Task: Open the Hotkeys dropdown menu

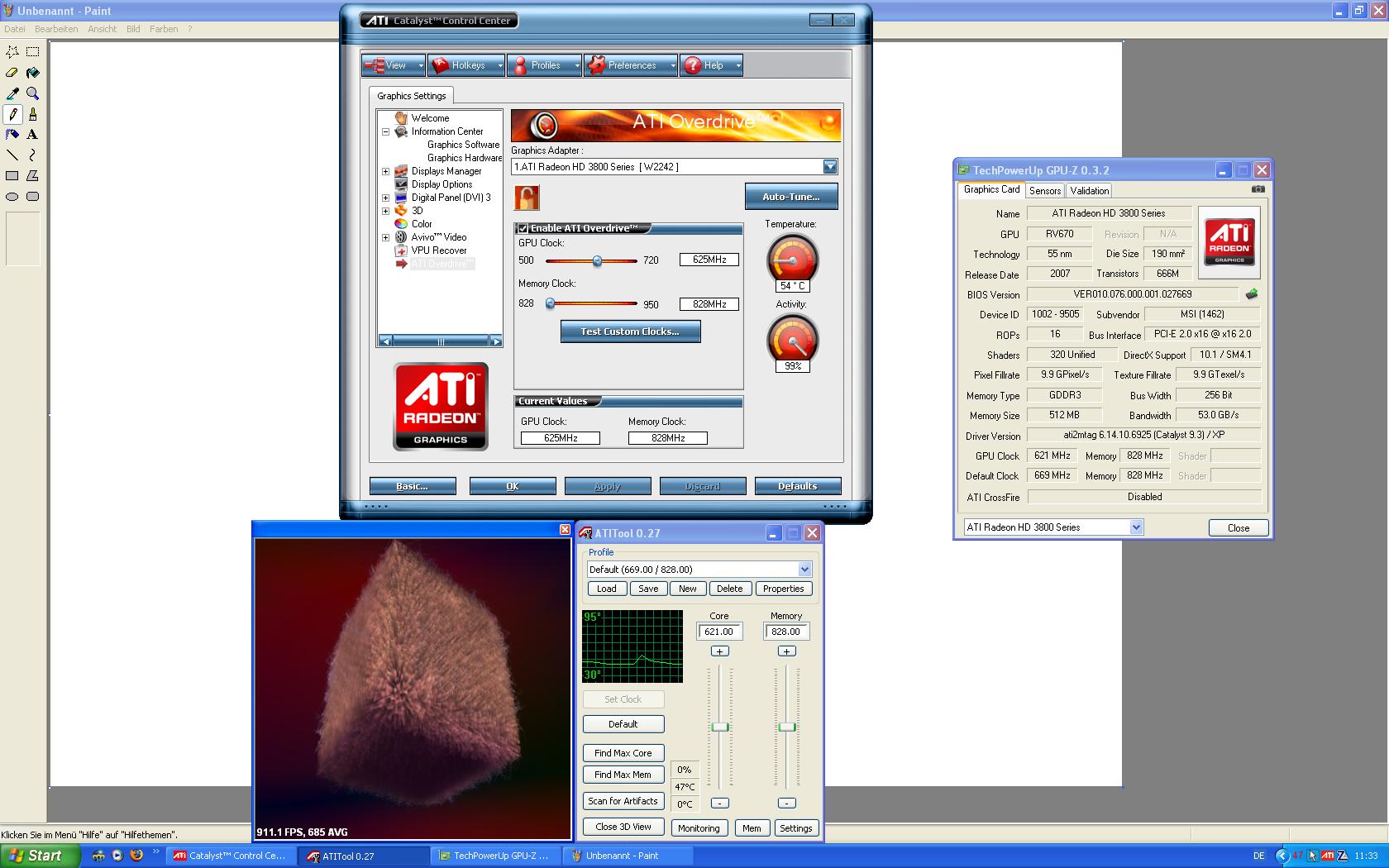Action: [x=466, y=65]
